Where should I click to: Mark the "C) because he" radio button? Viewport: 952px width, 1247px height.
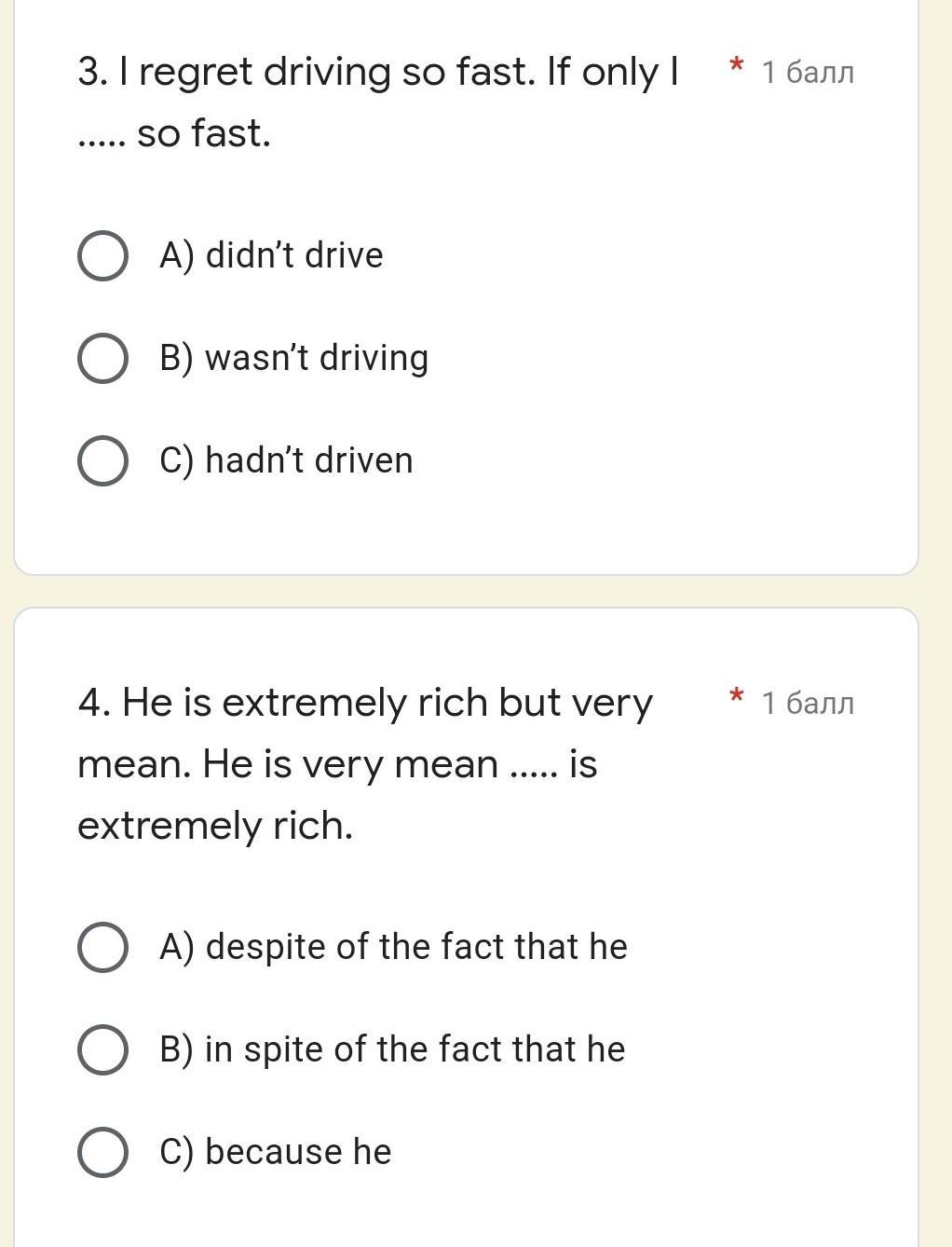pyautogui.click(x=102, y=1153)
